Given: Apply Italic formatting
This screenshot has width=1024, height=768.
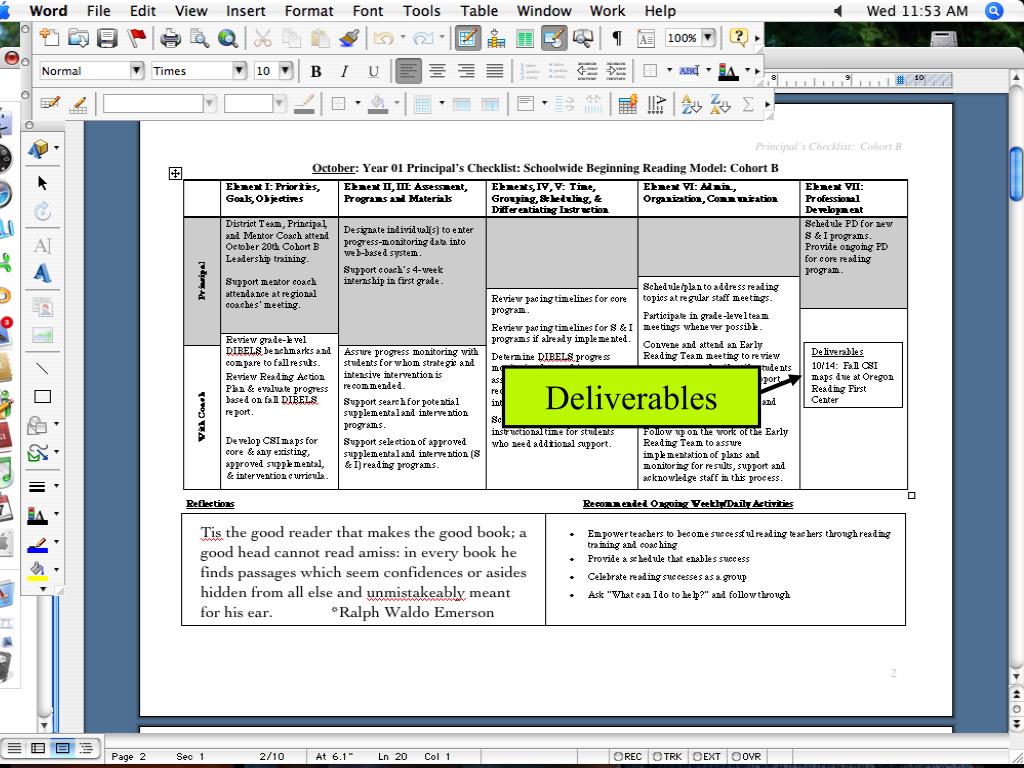Looking at the screenshot, I should tap(344, 71).
